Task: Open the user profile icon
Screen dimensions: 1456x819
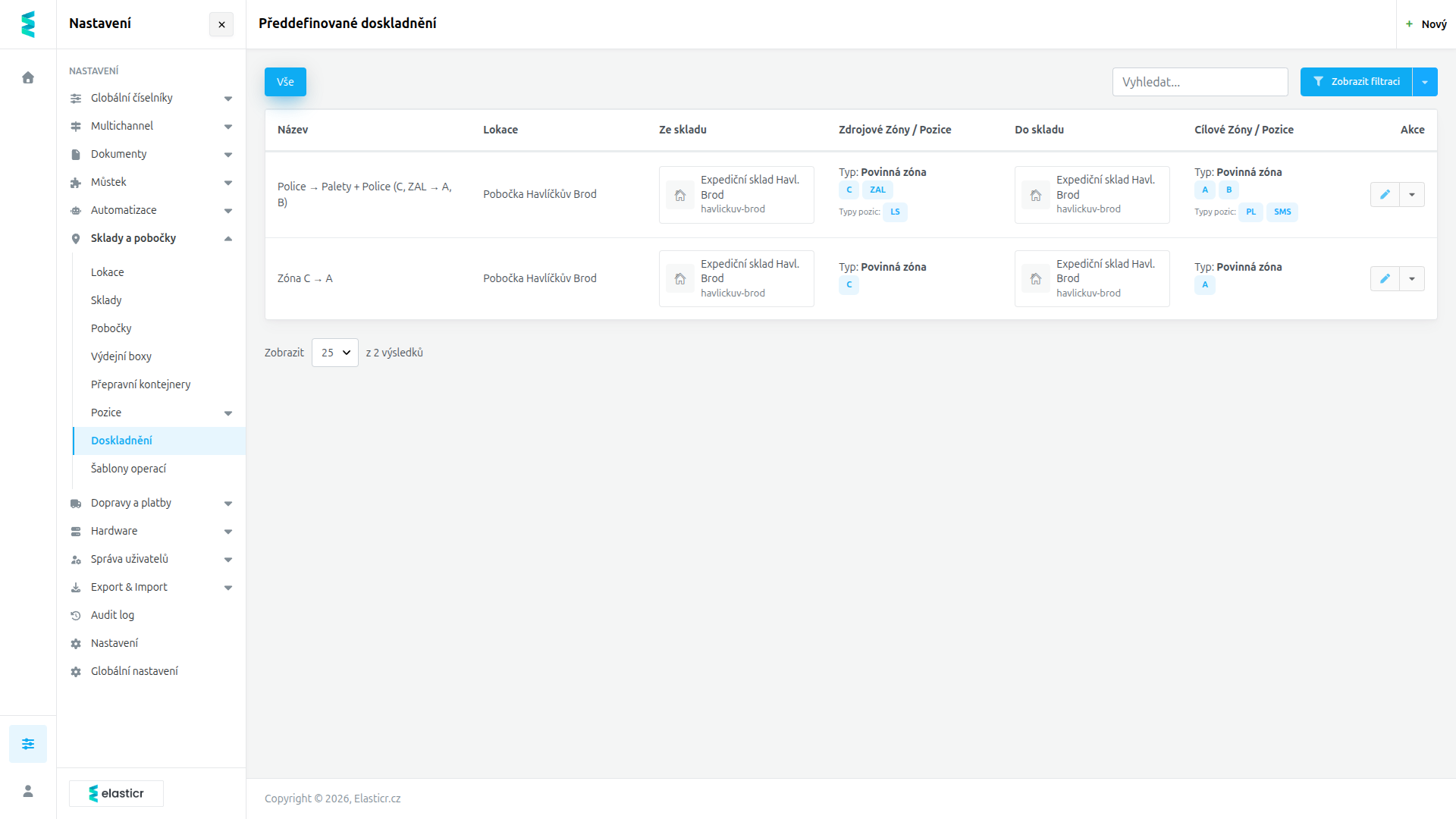Action: pyautogui.click(x=28, y=791)
